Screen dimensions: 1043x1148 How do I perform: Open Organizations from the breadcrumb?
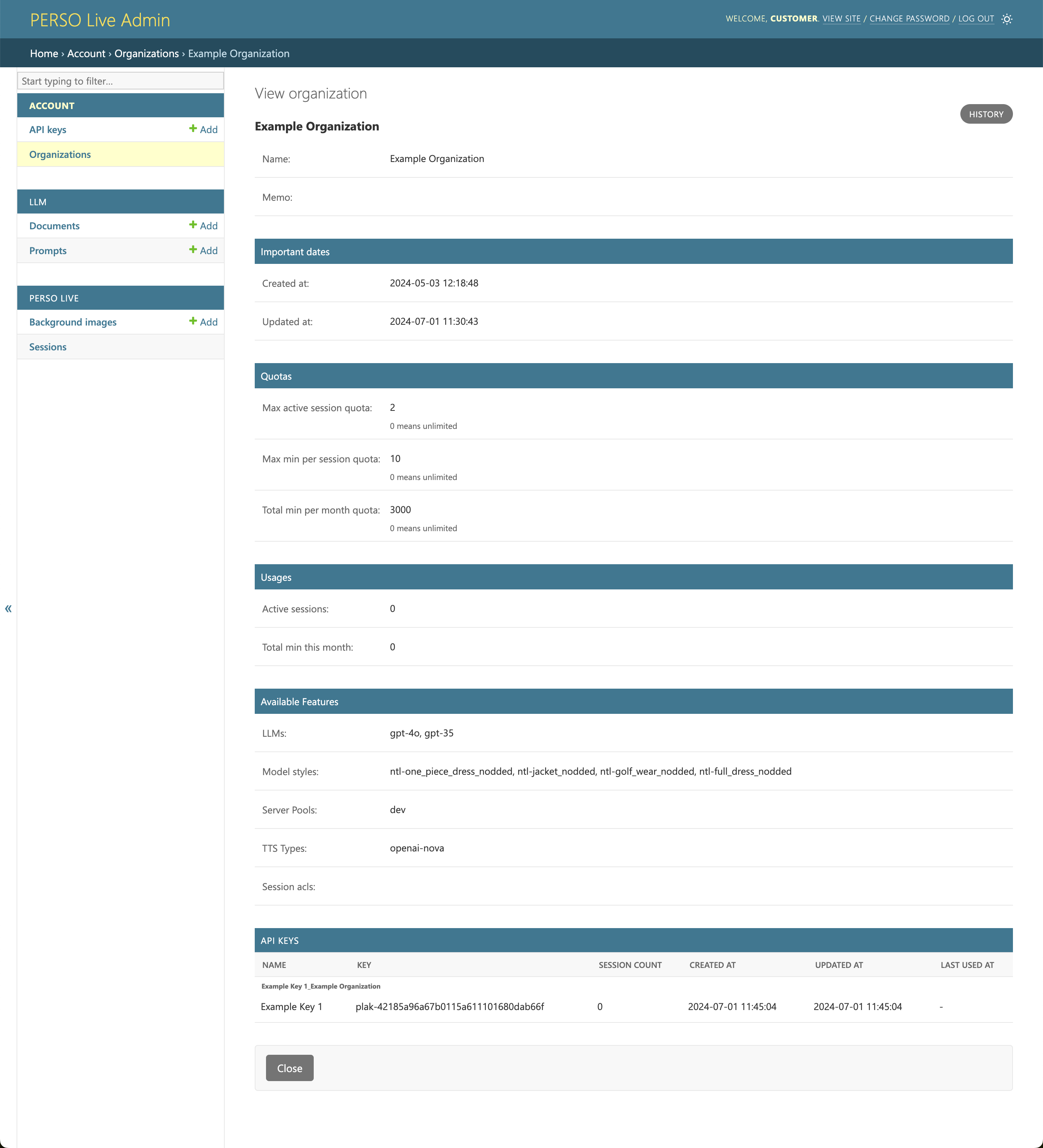point(146,53)
